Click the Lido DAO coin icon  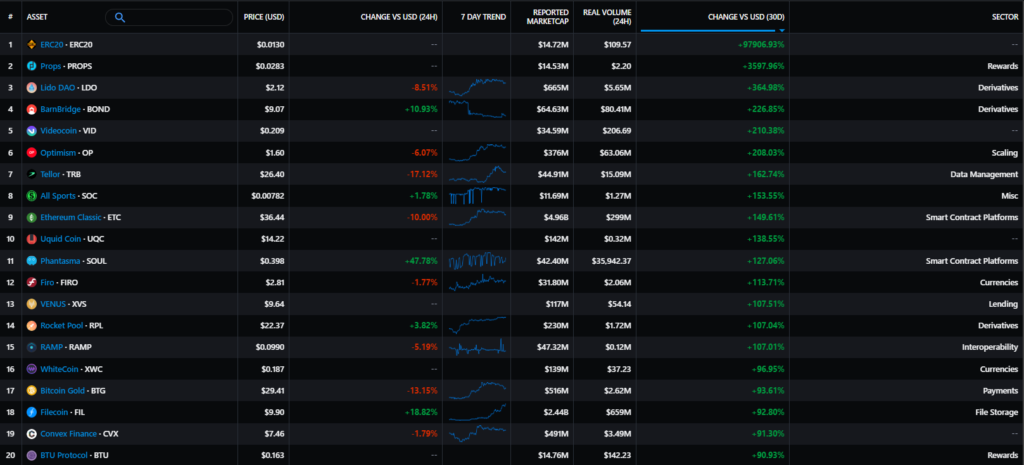pos(32,88)
